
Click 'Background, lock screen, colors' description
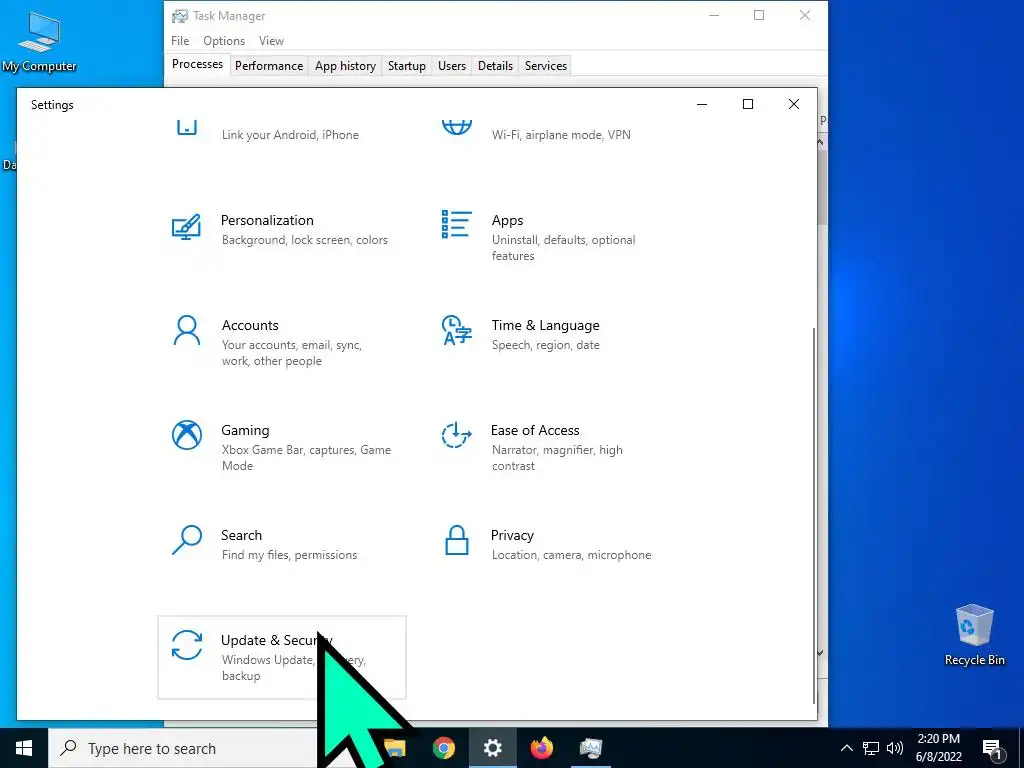click(304, 240)
